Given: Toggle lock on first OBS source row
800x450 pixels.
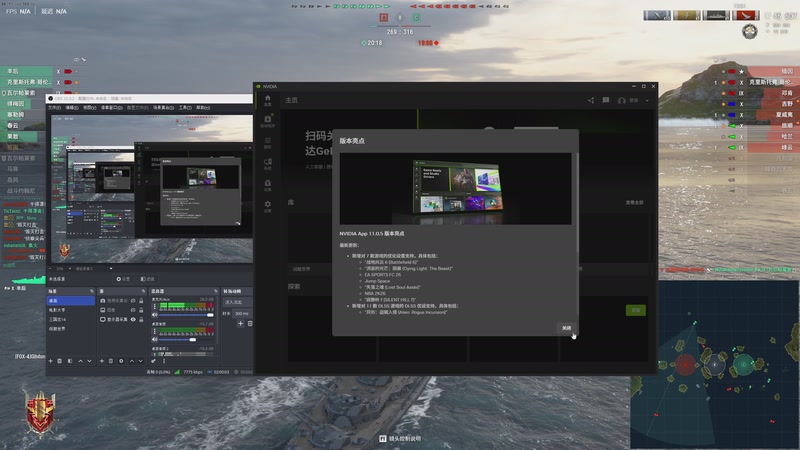Looking at the screenshot, I should (x=141, y=301).
